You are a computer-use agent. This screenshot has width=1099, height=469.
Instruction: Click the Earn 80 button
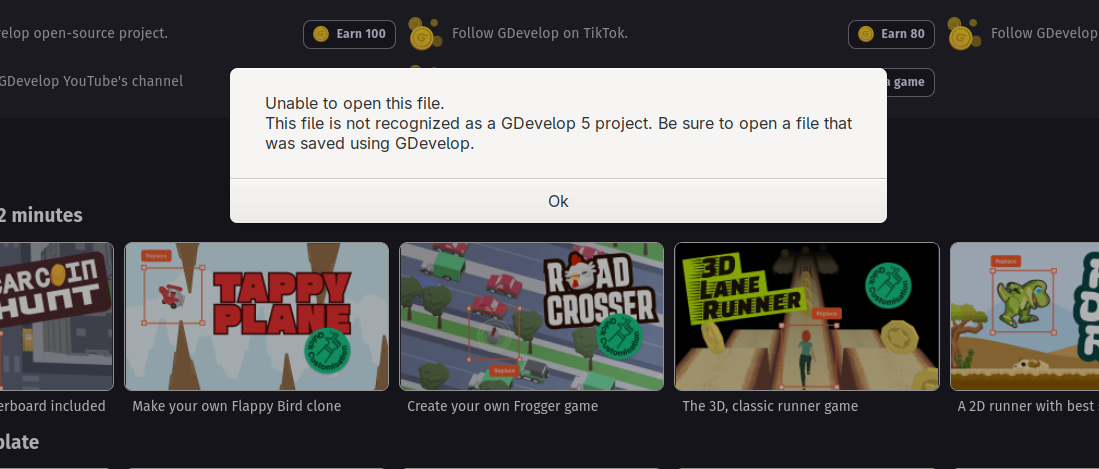[x=891, y=34]
